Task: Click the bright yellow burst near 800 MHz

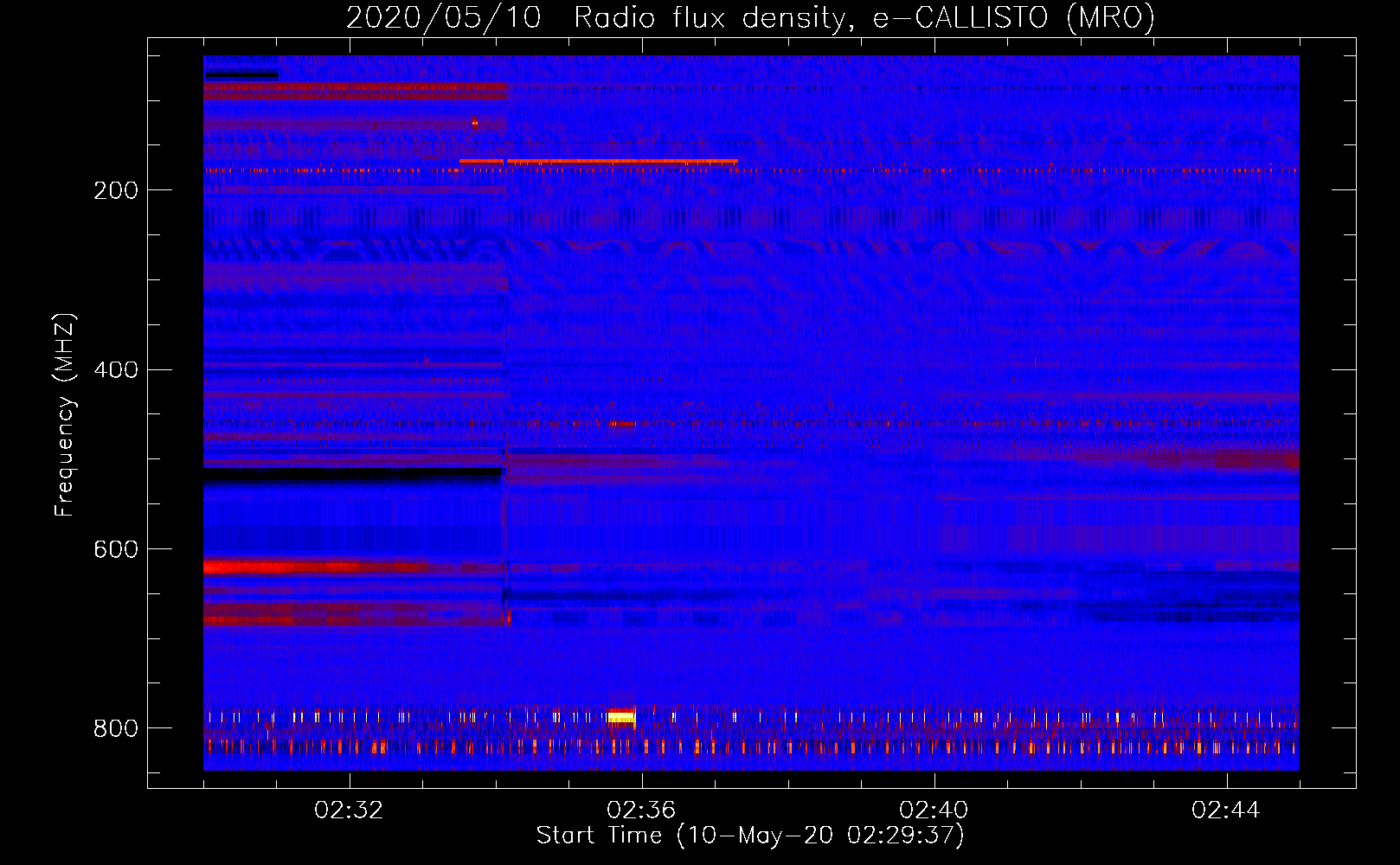Action: coord(621,716)
